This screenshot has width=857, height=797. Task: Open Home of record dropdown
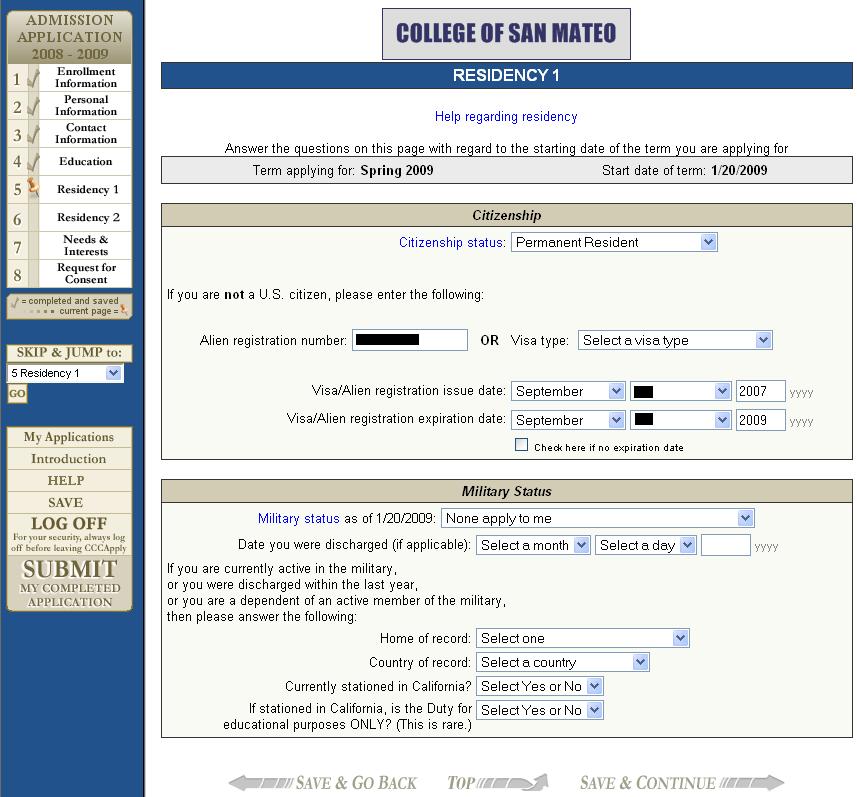pyautogui.click(x=583, y=638)
